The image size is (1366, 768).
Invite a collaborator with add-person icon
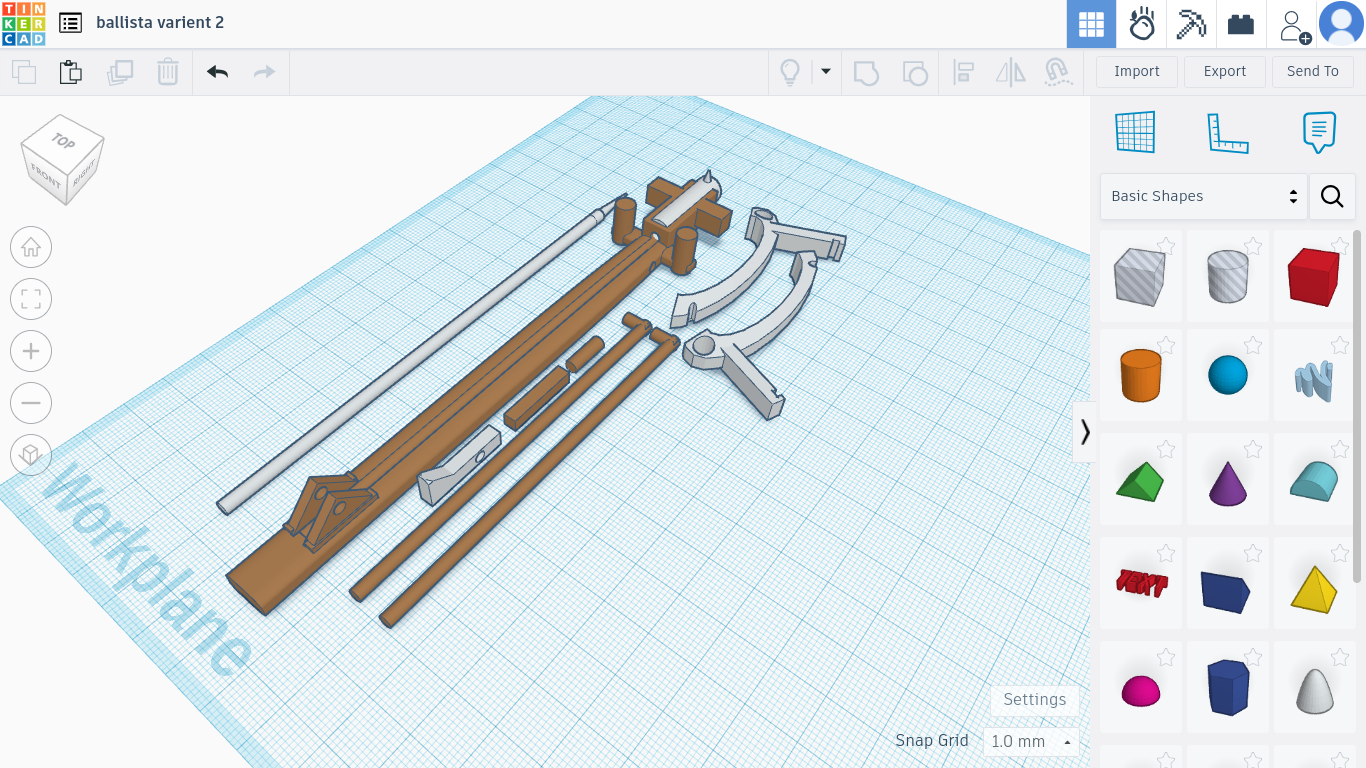(1295, 25)
